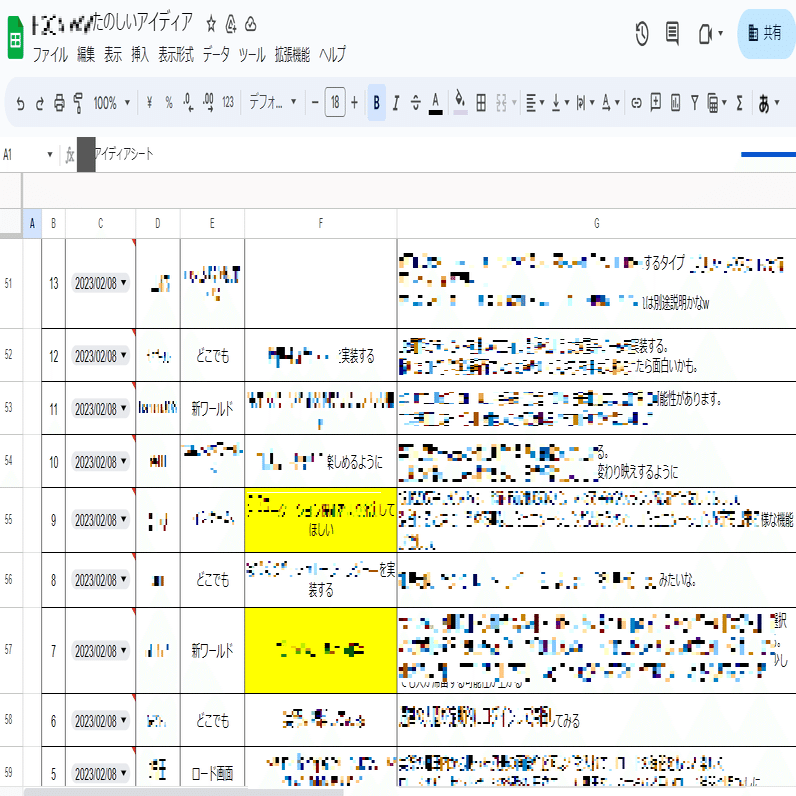Open the comments panel icon

click(x=672, y=34)
